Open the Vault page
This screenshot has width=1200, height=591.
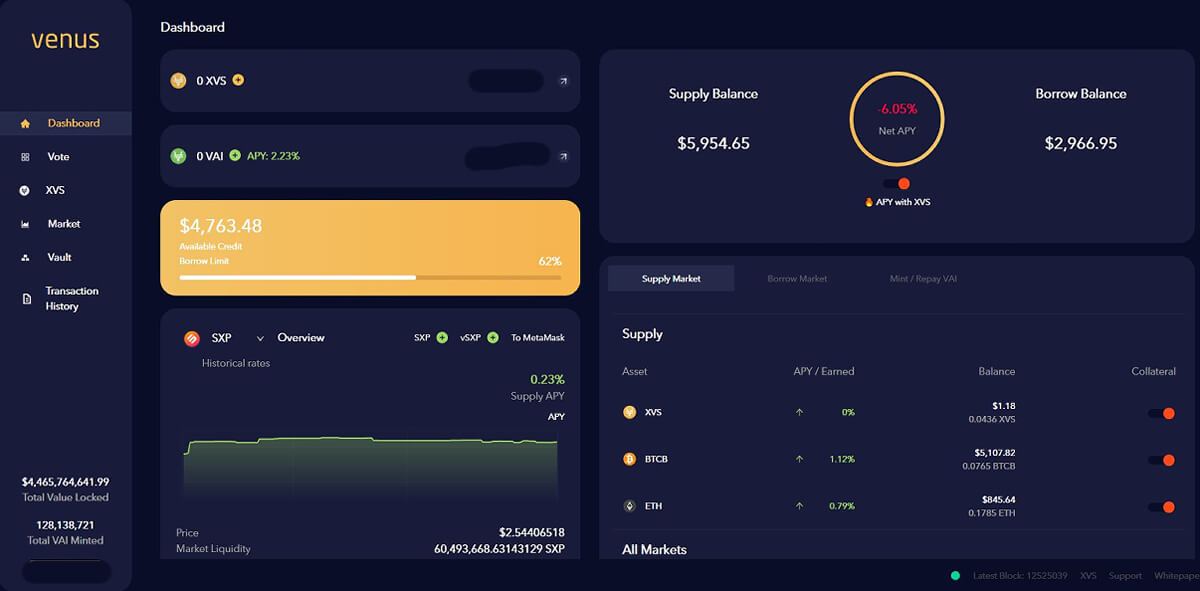click(59, 257)
